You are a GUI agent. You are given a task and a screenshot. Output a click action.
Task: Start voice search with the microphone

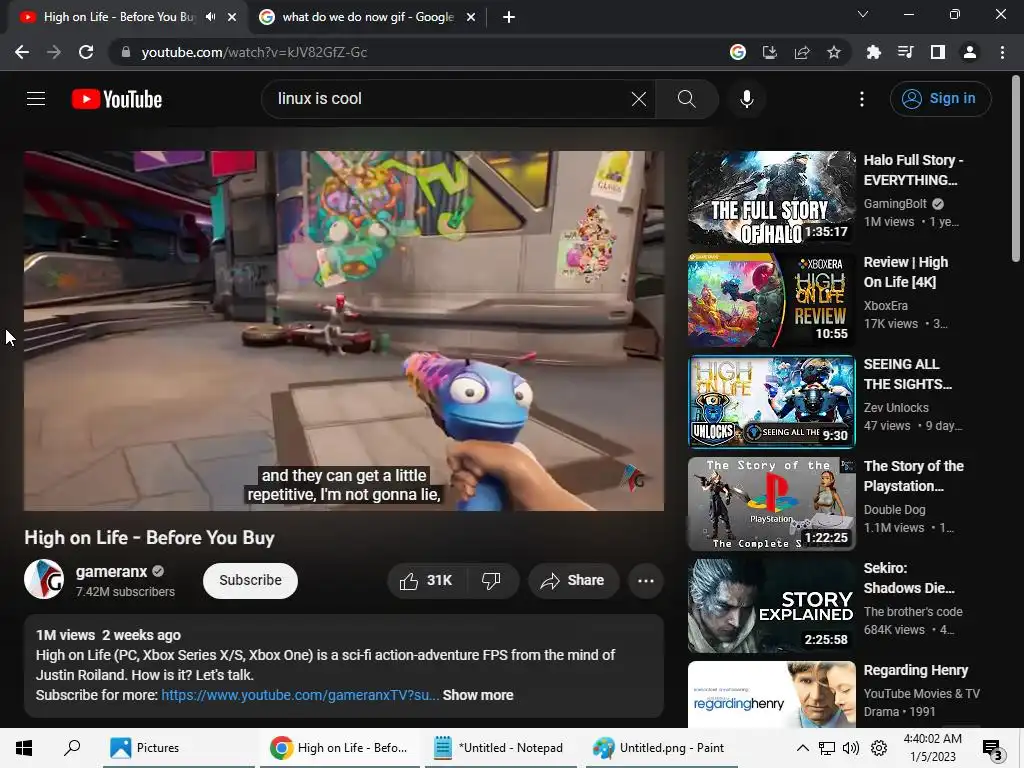click(746, 99)
